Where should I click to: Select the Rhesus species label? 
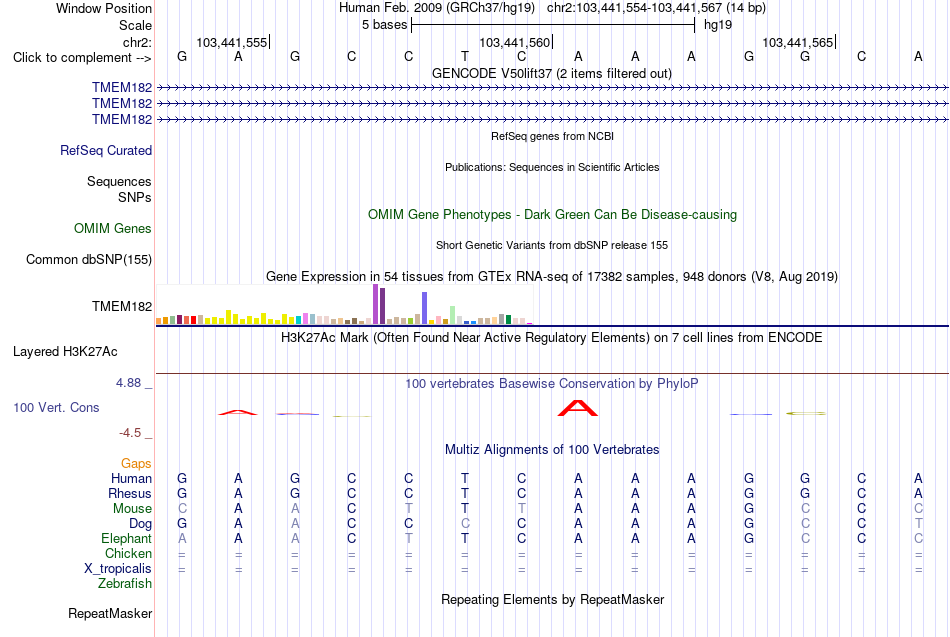click(130, 493)
